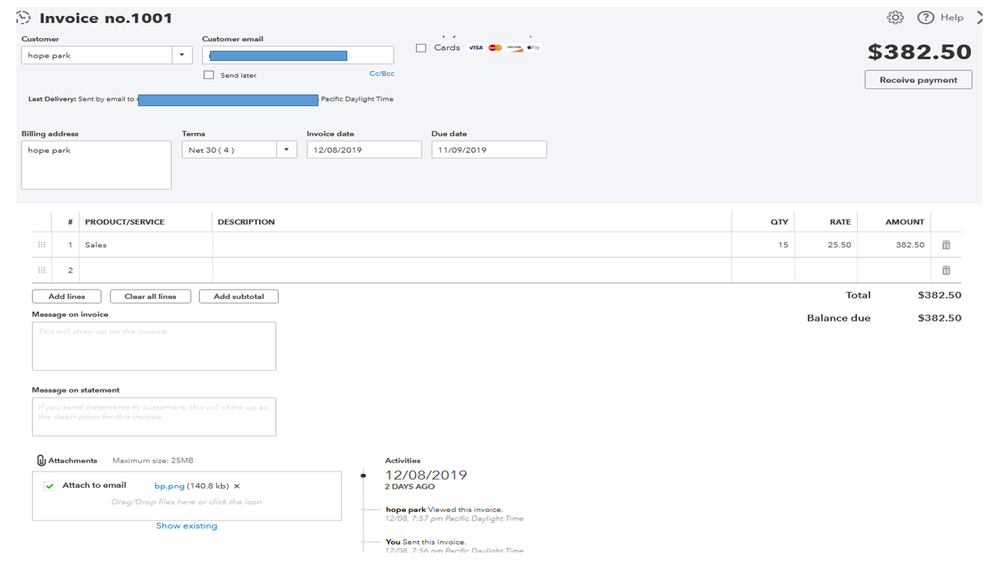
Task: Click the Add subtotal button
Action: (x=238, y=297)
